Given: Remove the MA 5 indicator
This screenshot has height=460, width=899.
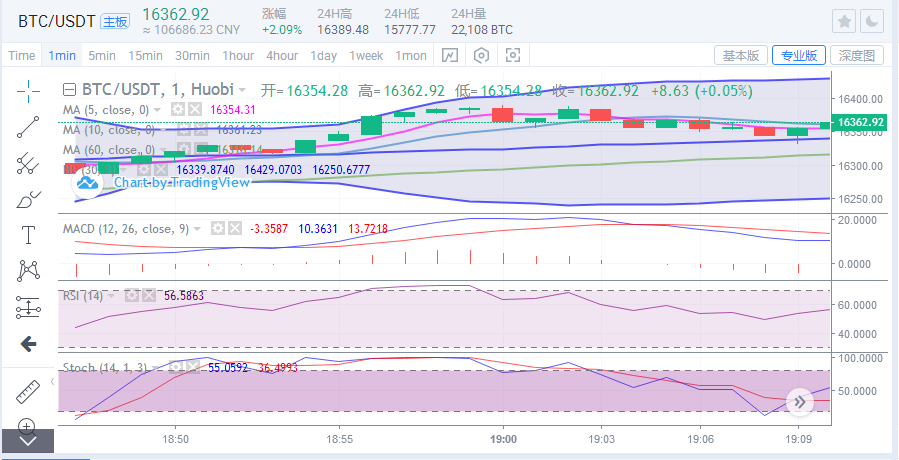Looking at the screenshot, I should click(x=195, y=110).
